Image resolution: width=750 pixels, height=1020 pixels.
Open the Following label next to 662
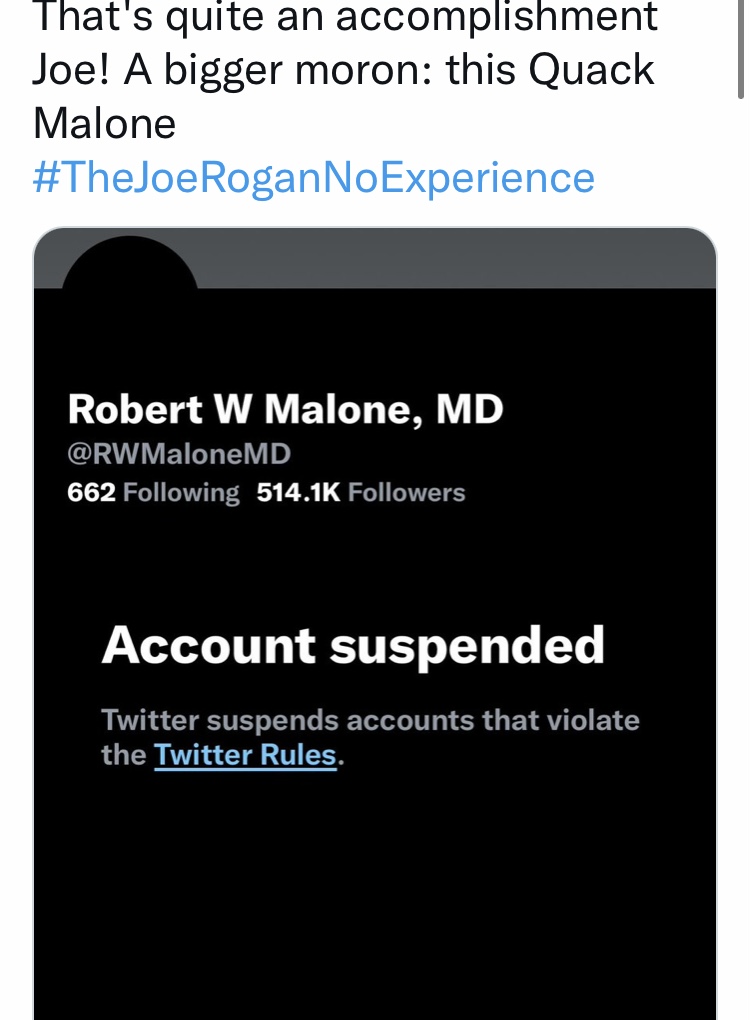(181, 492)
